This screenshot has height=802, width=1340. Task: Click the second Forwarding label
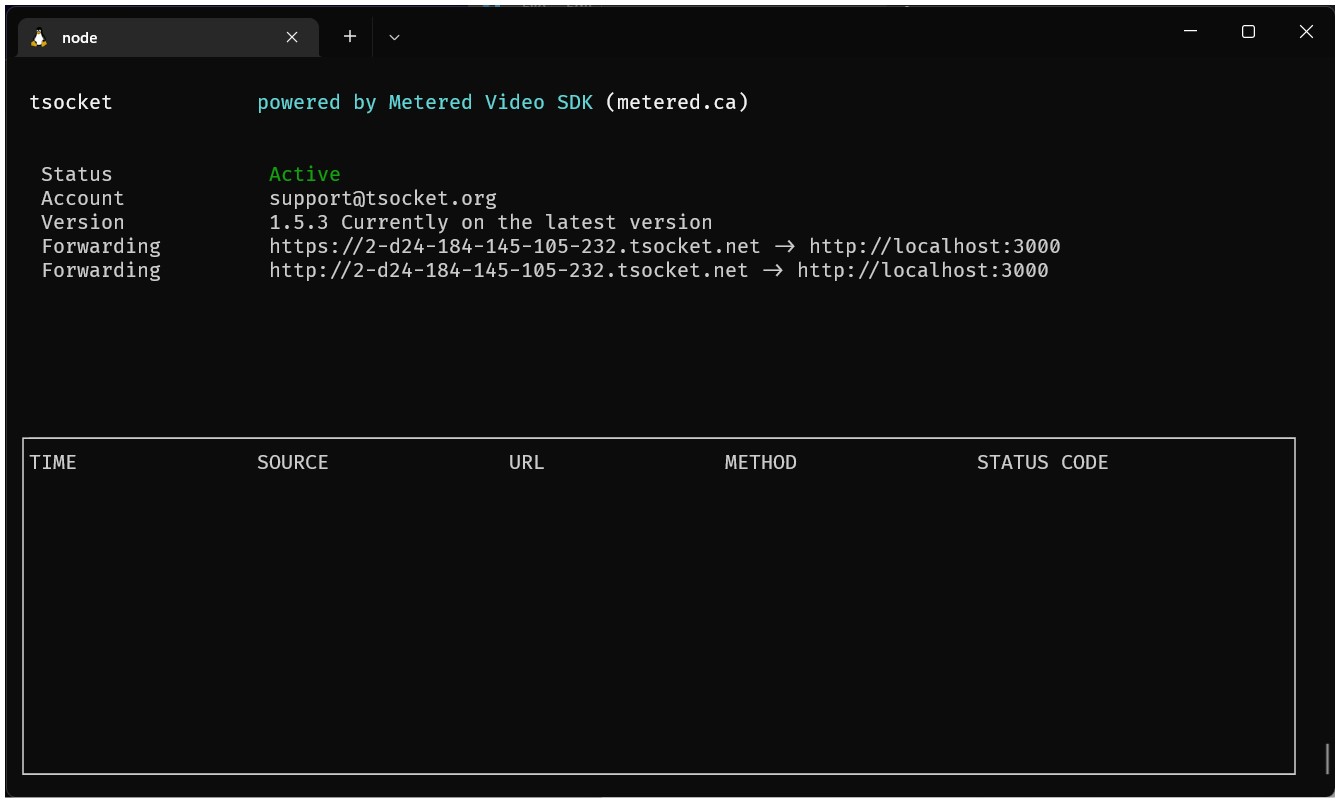pos(101,270)
